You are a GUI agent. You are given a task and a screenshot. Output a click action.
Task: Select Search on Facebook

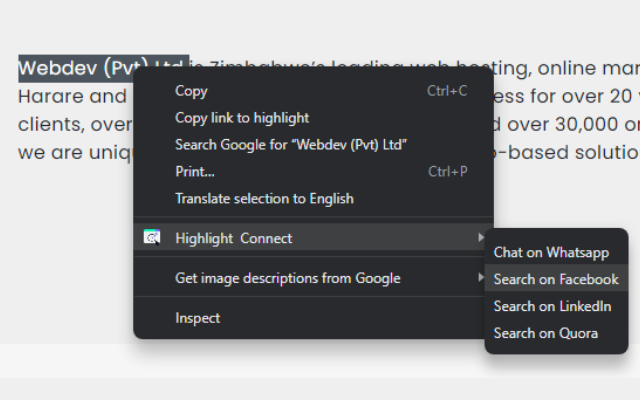coord(556,278)
